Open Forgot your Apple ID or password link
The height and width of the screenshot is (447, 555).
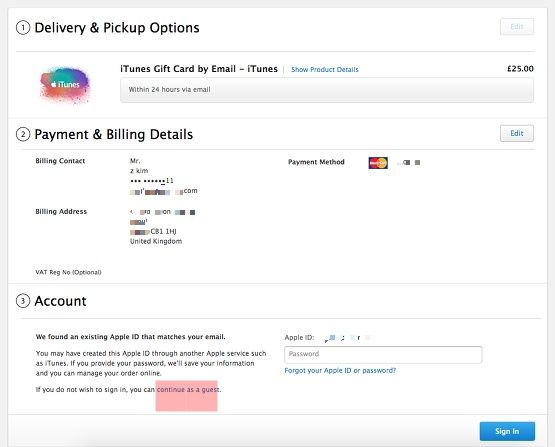(x=340, y=370)
